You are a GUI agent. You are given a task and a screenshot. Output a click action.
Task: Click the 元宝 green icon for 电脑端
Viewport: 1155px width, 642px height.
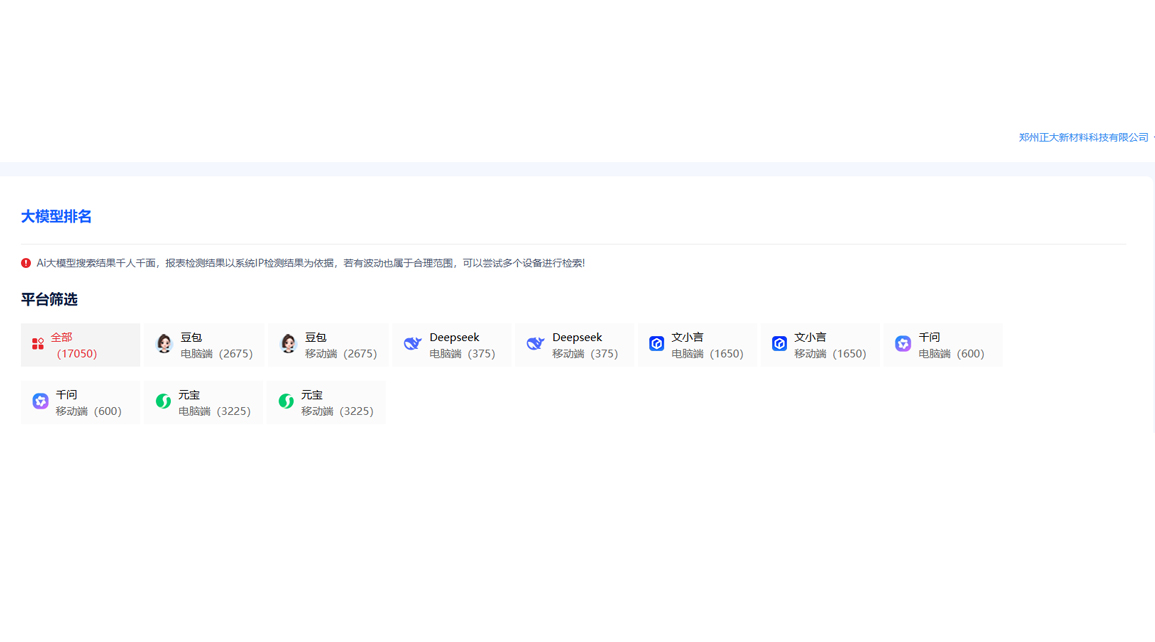point(163,402)
